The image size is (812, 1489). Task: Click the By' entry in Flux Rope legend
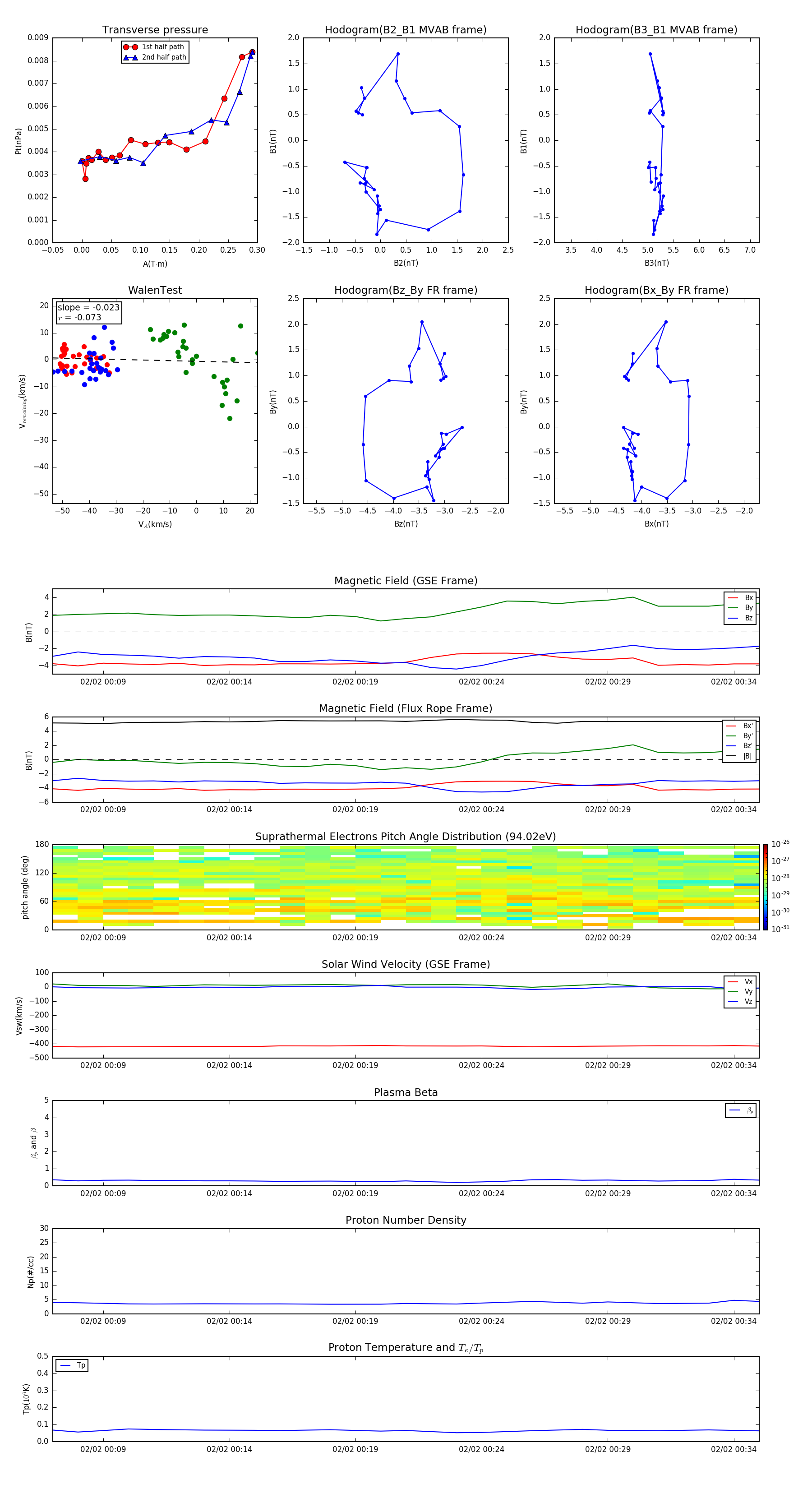pyautogui.click(x=740, y=736)
